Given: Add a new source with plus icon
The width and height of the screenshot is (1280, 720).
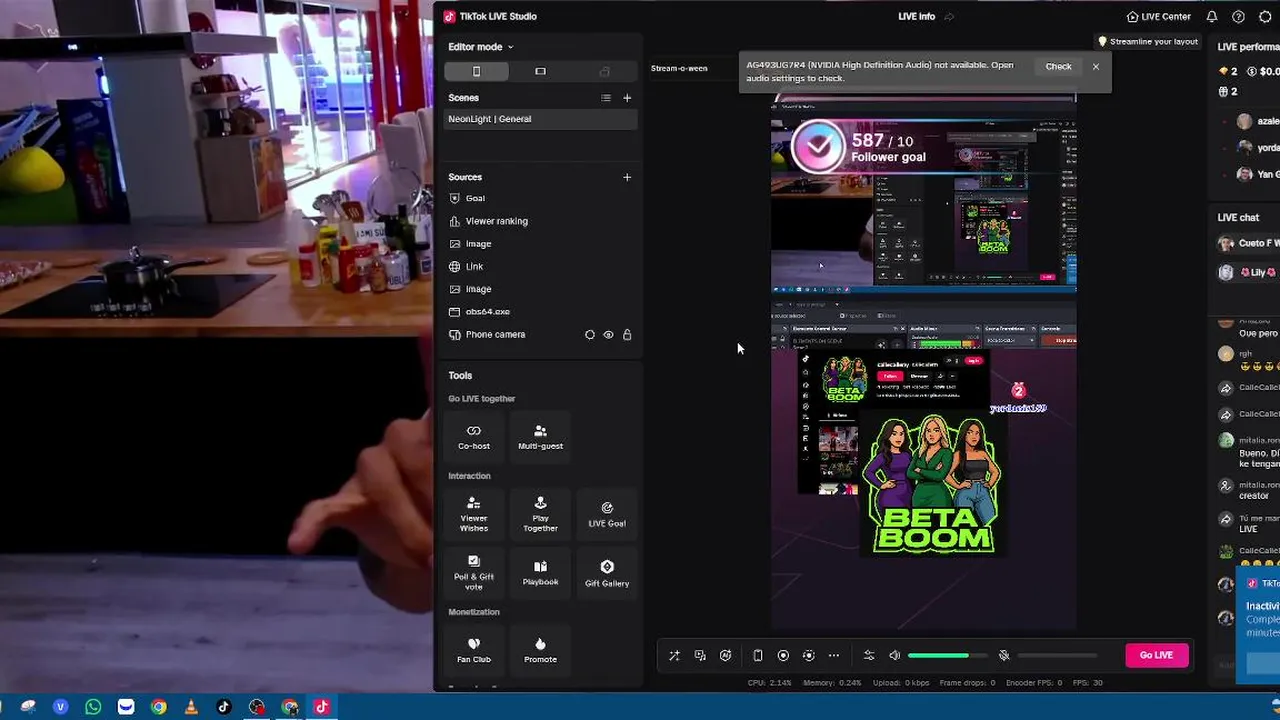Looking at the screenshot, I should coord(627,177).
